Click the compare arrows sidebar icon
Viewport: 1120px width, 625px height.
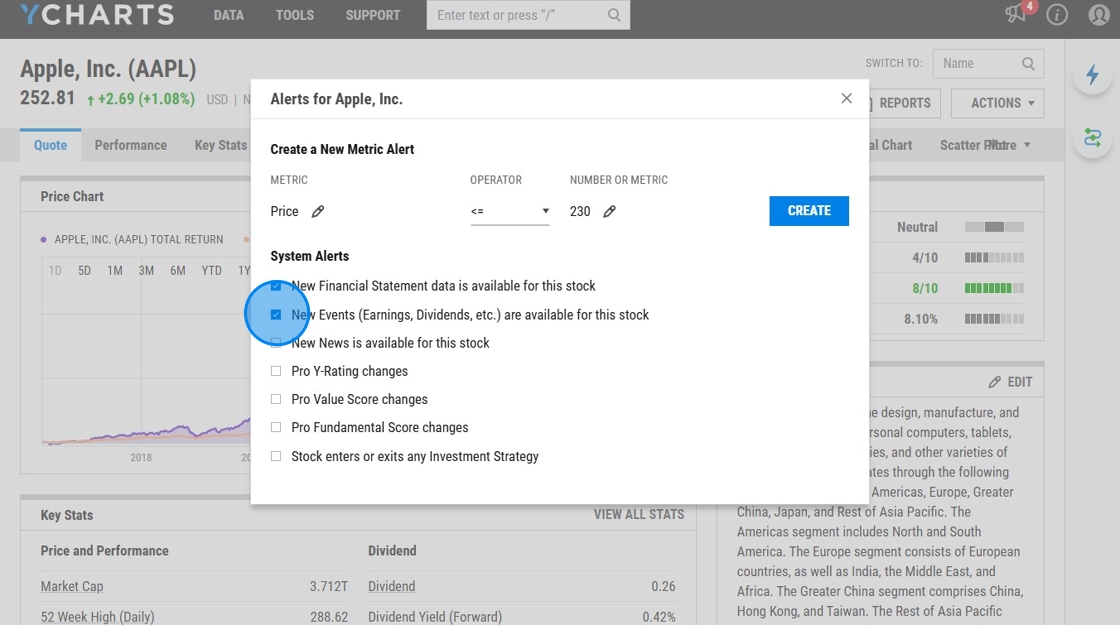click(x=1092, y=137)
